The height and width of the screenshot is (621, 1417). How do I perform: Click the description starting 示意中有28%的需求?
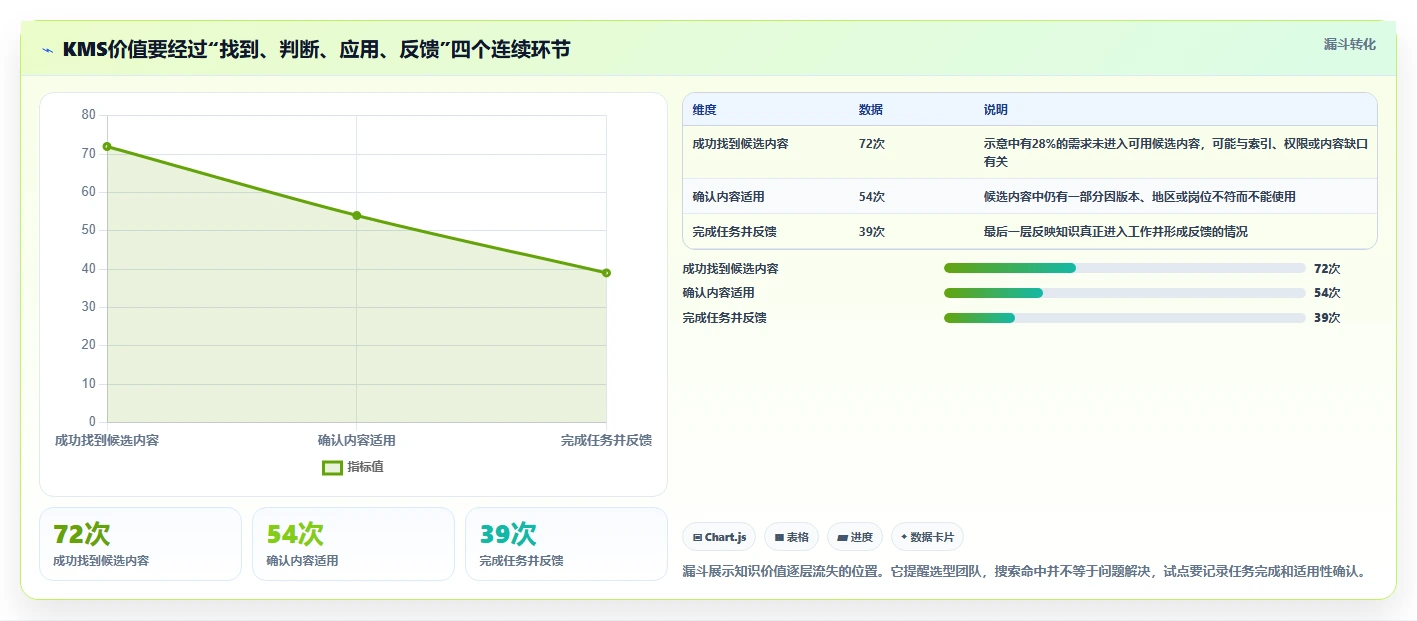pyautogui.click(x=1175, y=152)
